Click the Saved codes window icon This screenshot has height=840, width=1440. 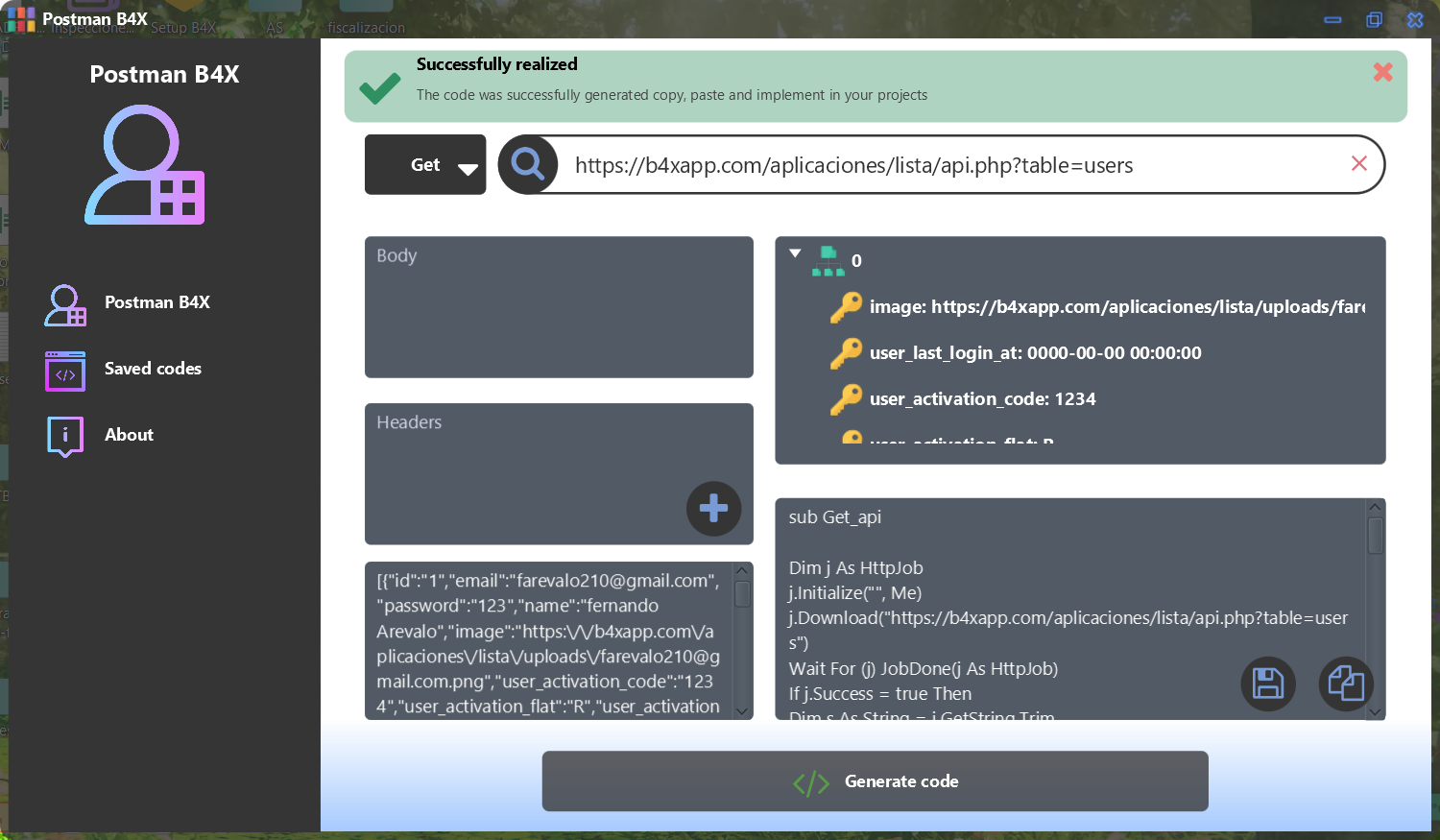(x=65, y=372)
